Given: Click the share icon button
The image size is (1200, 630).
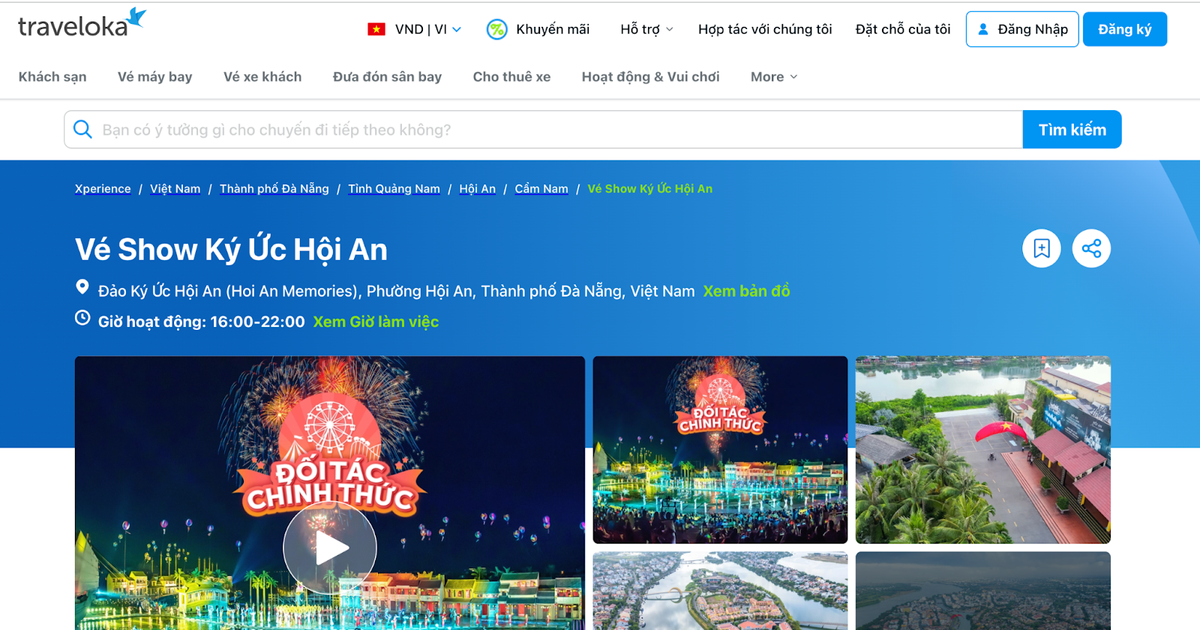Looking at the screenshot, I should point(1091,249).
